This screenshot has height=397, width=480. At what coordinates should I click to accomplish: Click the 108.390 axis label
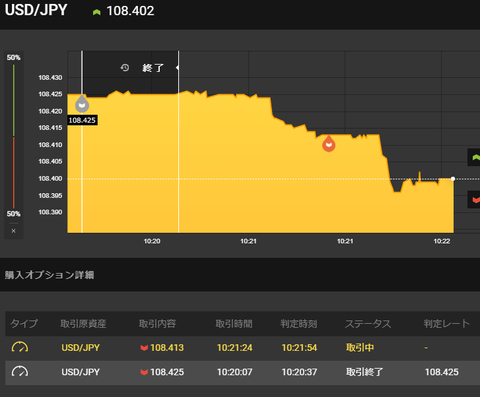(x=50, y=212)
